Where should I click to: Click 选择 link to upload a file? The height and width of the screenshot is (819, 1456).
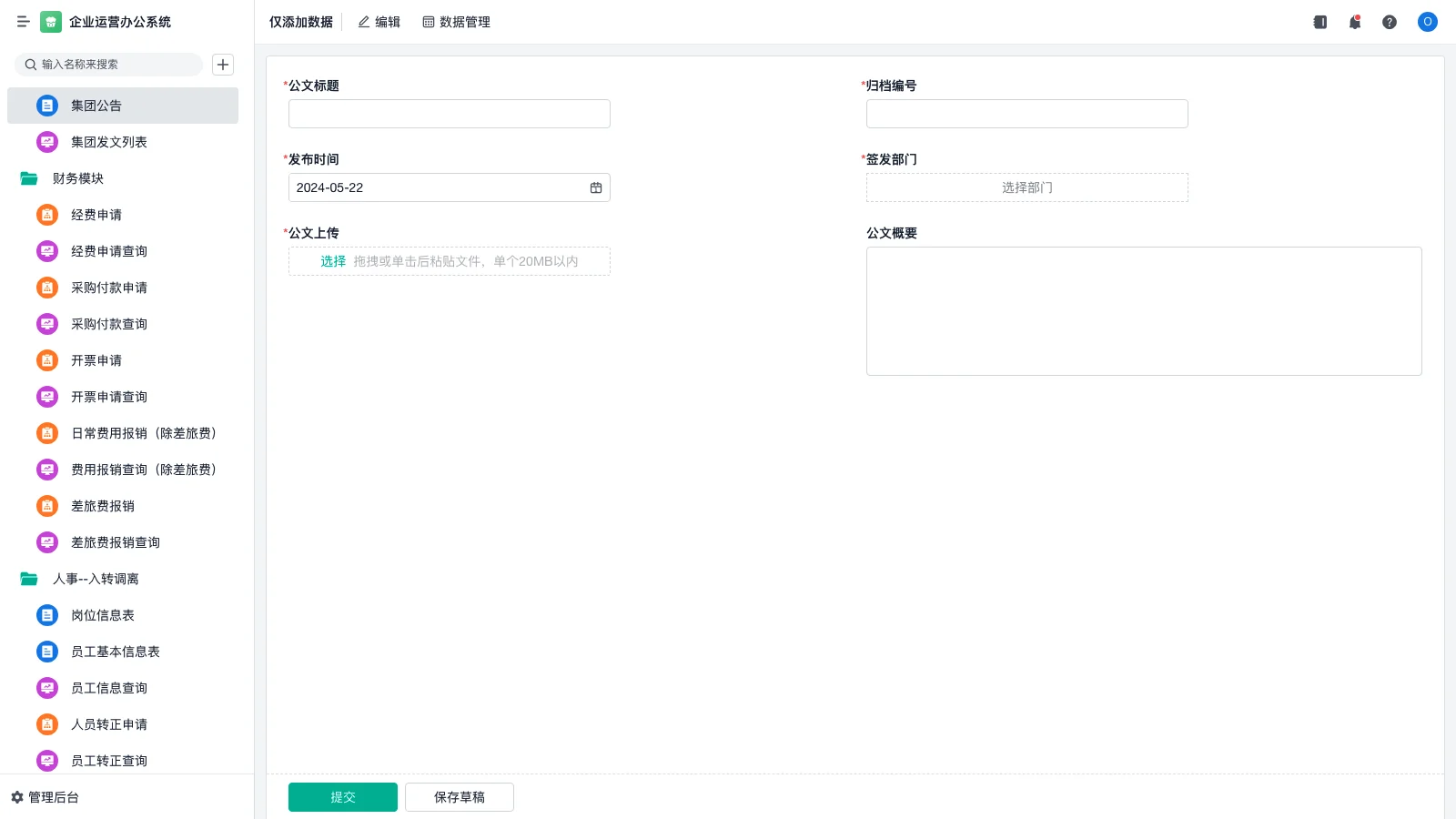[332, 261]
